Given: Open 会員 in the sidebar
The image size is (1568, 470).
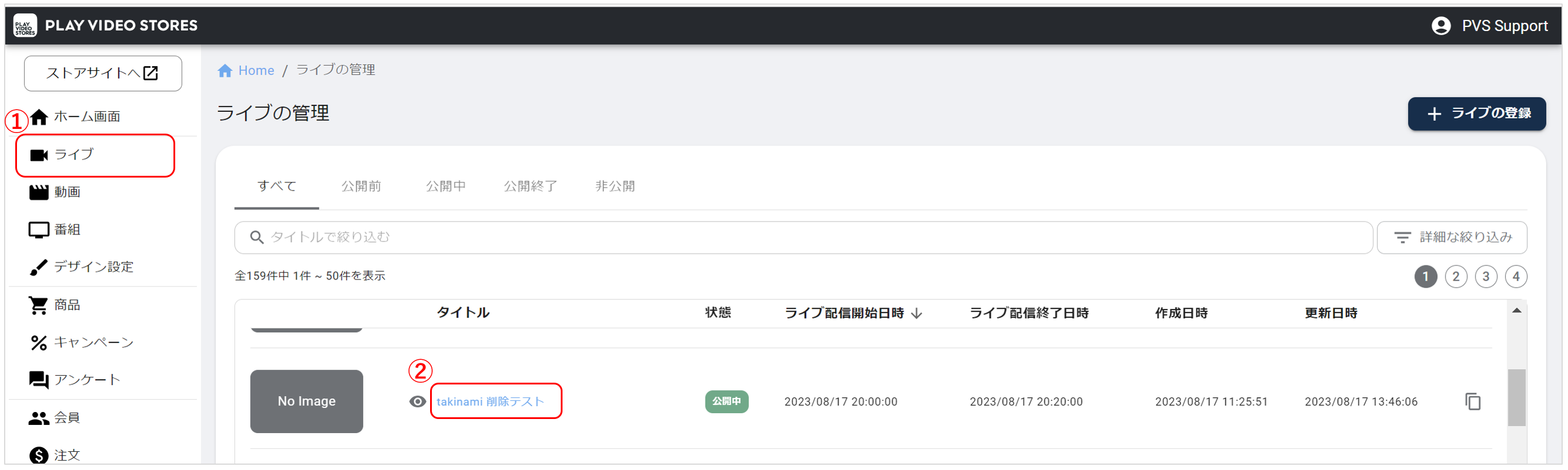Looking at the screenshot, I should click(66, 418).
